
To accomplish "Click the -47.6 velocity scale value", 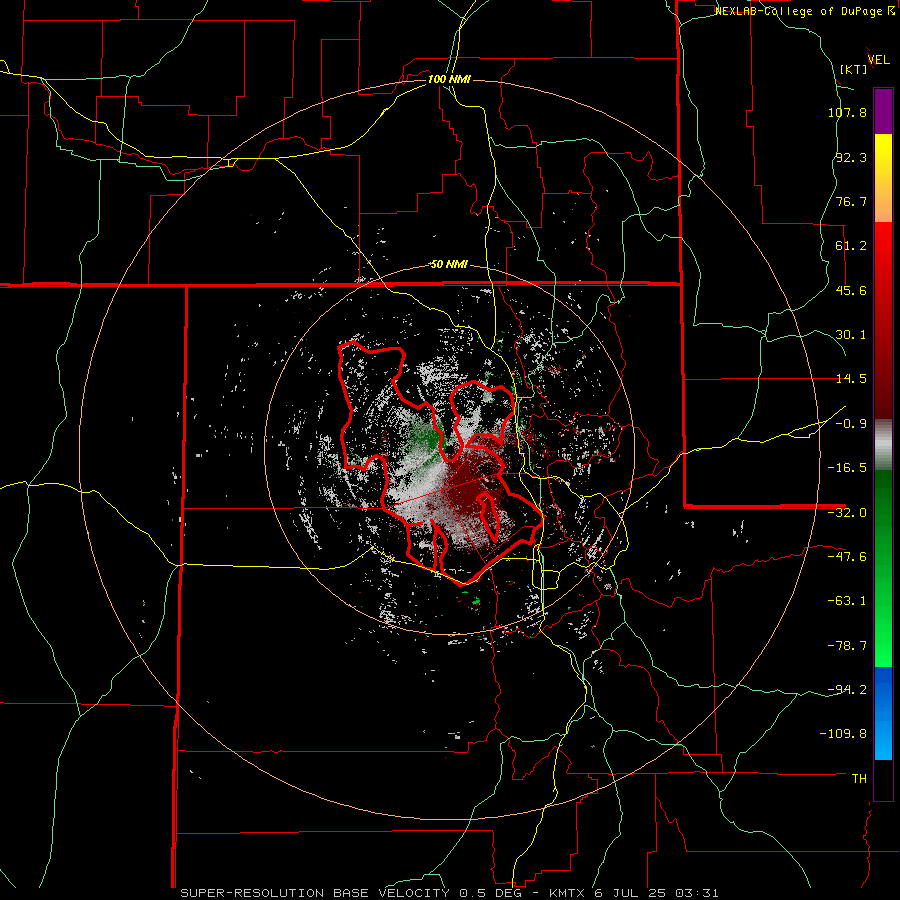I will (847, 557).
